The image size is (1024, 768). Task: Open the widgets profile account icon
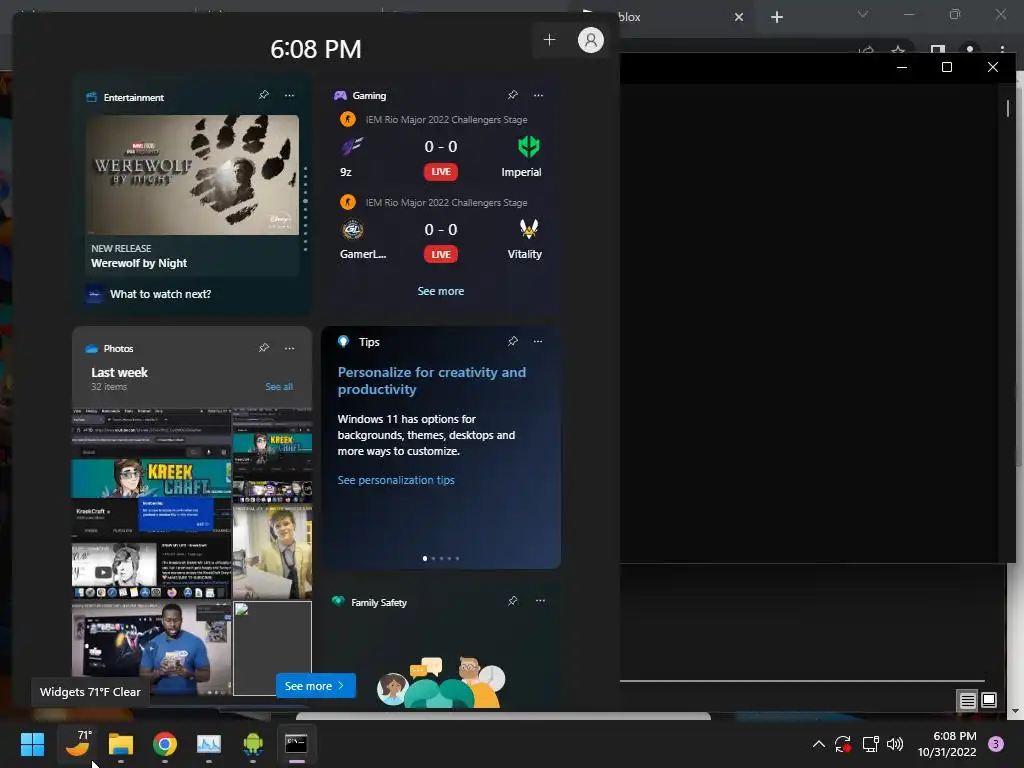coord(590,40)
